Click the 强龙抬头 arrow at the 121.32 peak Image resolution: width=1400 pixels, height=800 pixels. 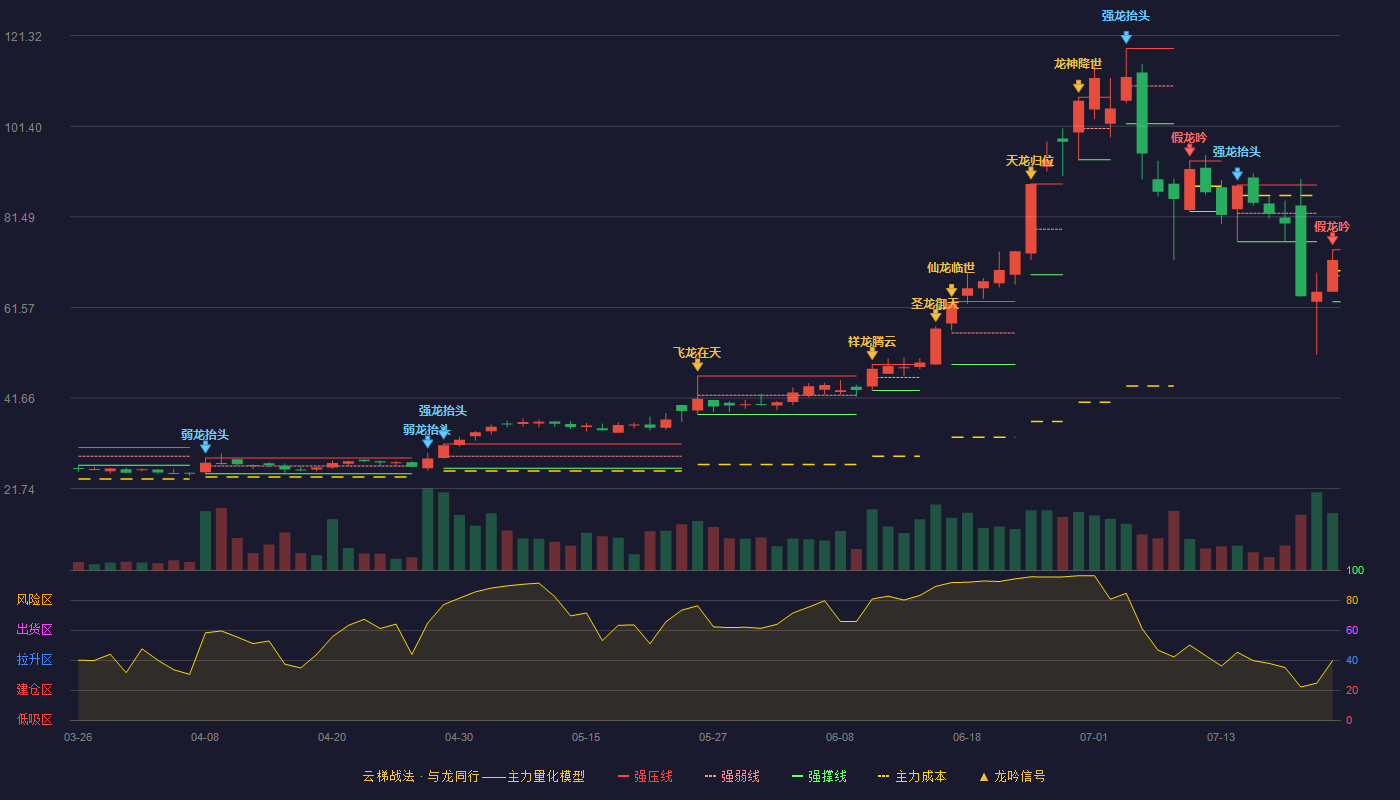pyautogui.click(x=1126, y=38)
